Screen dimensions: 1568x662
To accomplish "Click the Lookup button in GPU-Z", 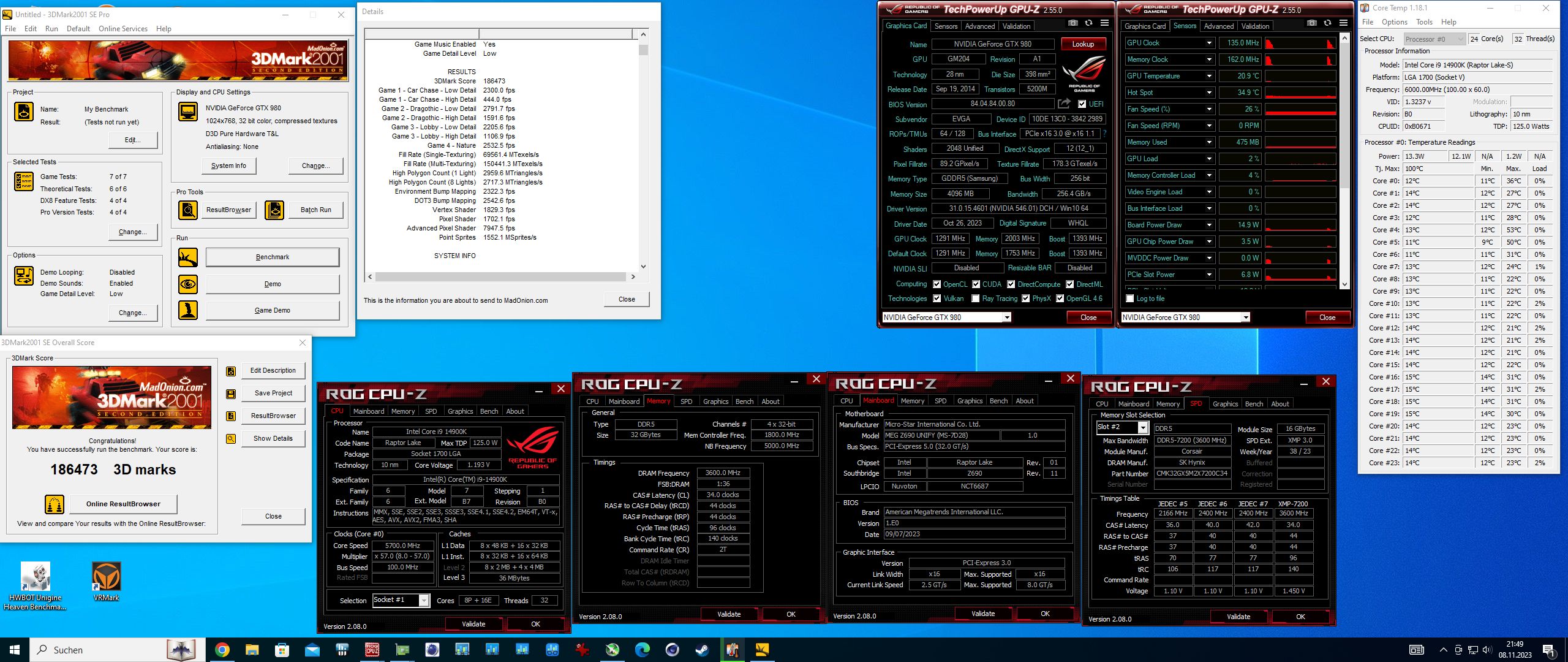I will pyautogui.click(x=1083, y=44).
